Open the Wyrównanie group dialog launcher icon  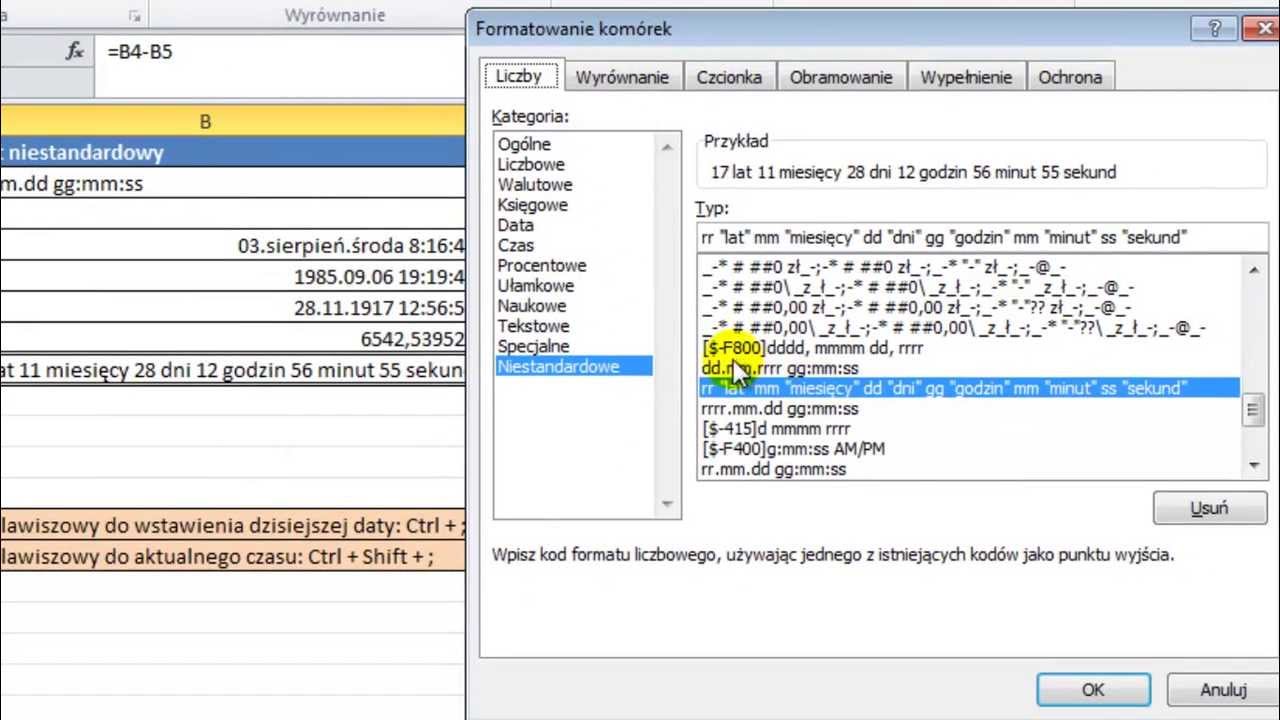[x=135, y=16]
